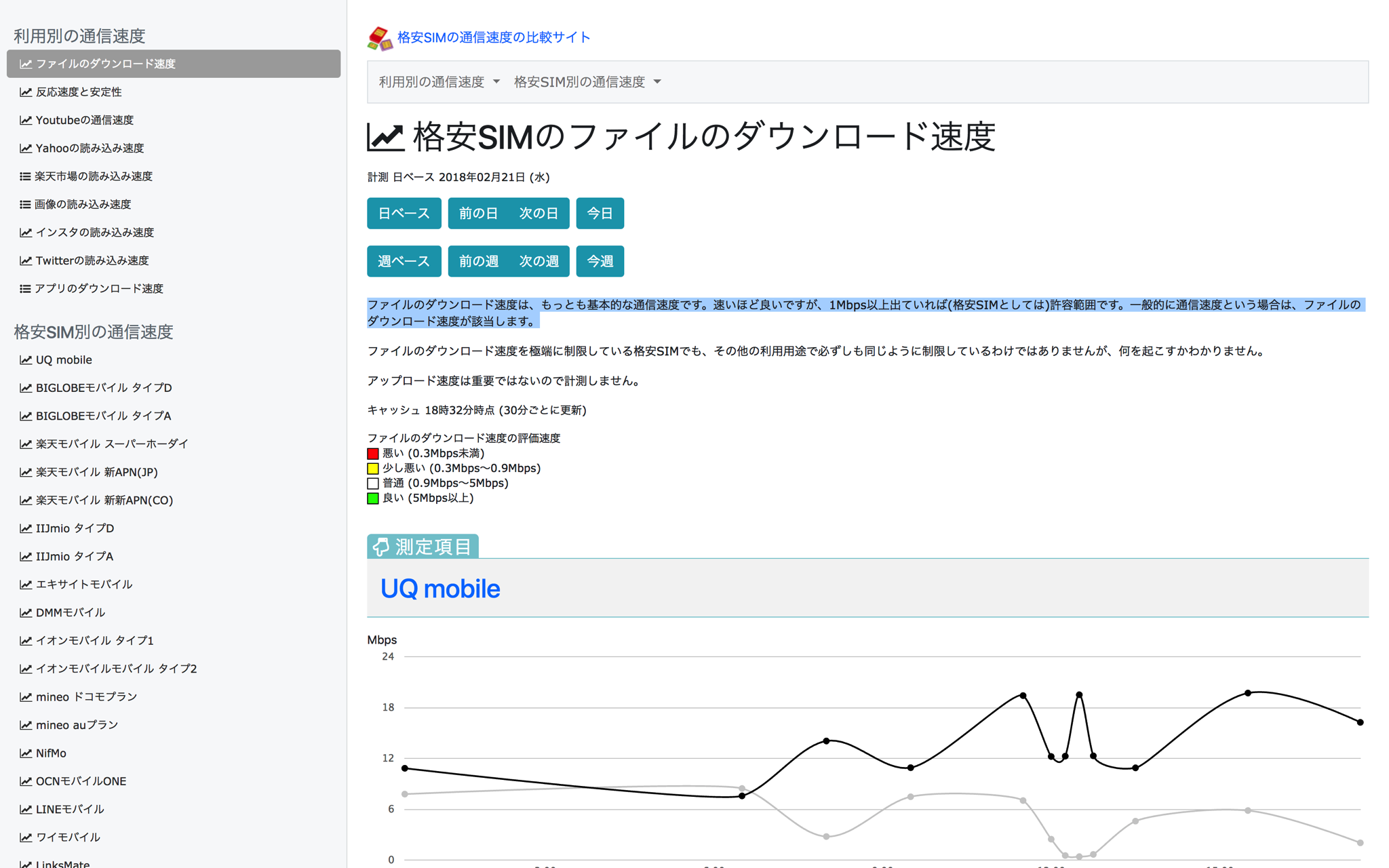Click yellow 少し悪い legend swatch
This screenshot has height=868, width=1389.
[x=373, y=469]
